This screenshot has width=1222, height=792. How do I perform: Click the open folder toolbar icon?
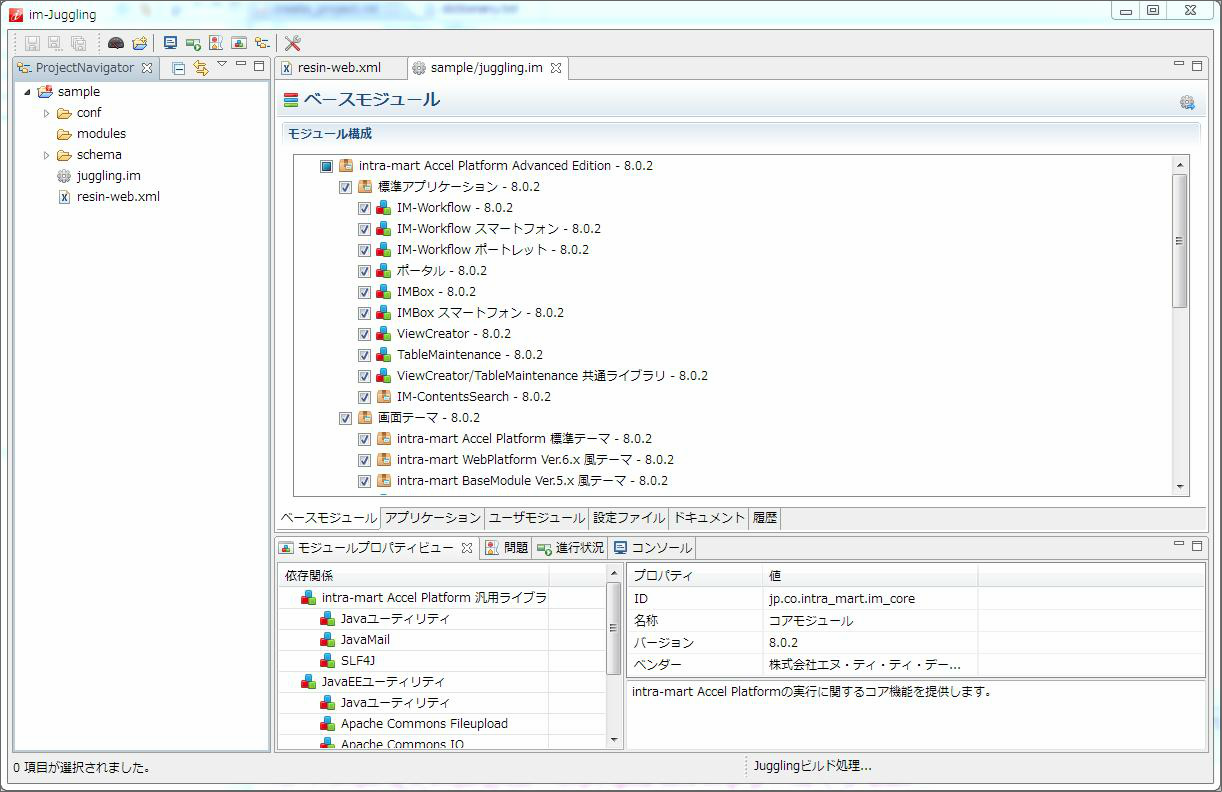(140, 43)
